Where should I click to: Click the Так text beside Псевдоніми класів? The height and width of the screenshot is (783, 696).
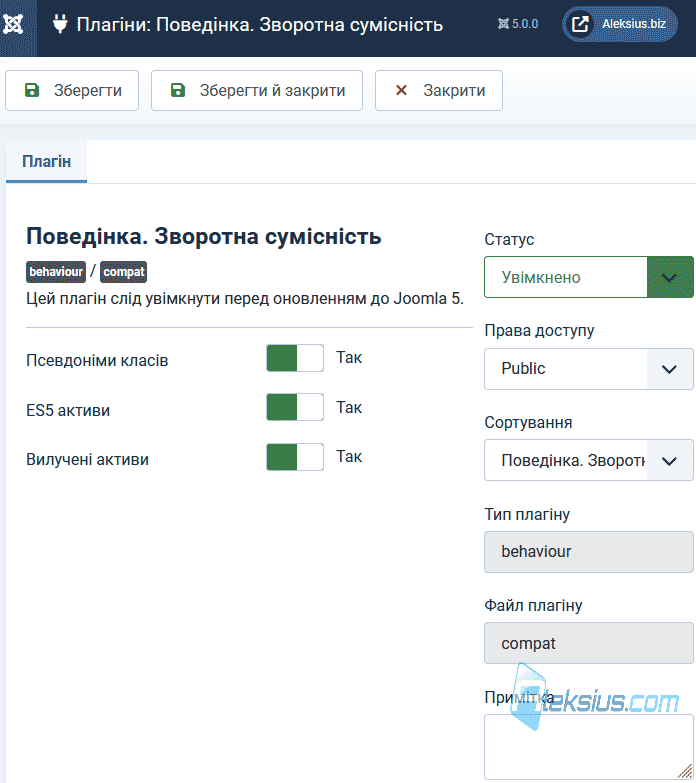(x=348, y=358)
